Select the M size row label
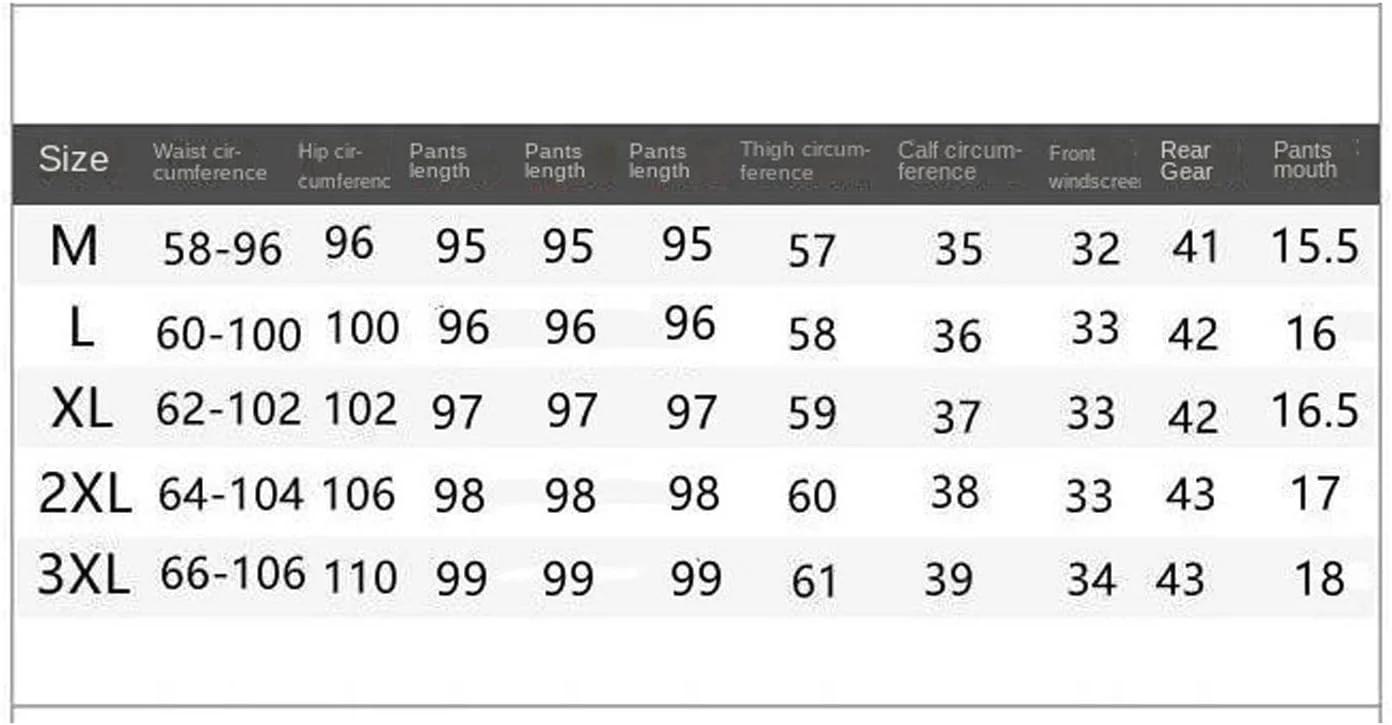1392x725 pixels. [73, 246]
